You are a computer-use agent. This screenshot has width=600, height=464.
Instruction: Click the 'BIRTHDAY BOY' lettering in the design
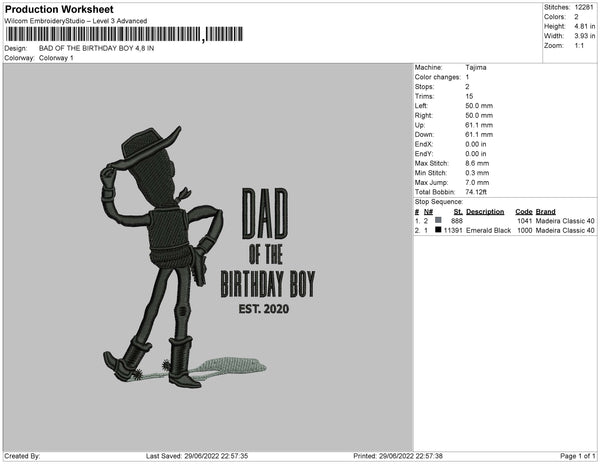pyautogui.click(x=268, y=284)
